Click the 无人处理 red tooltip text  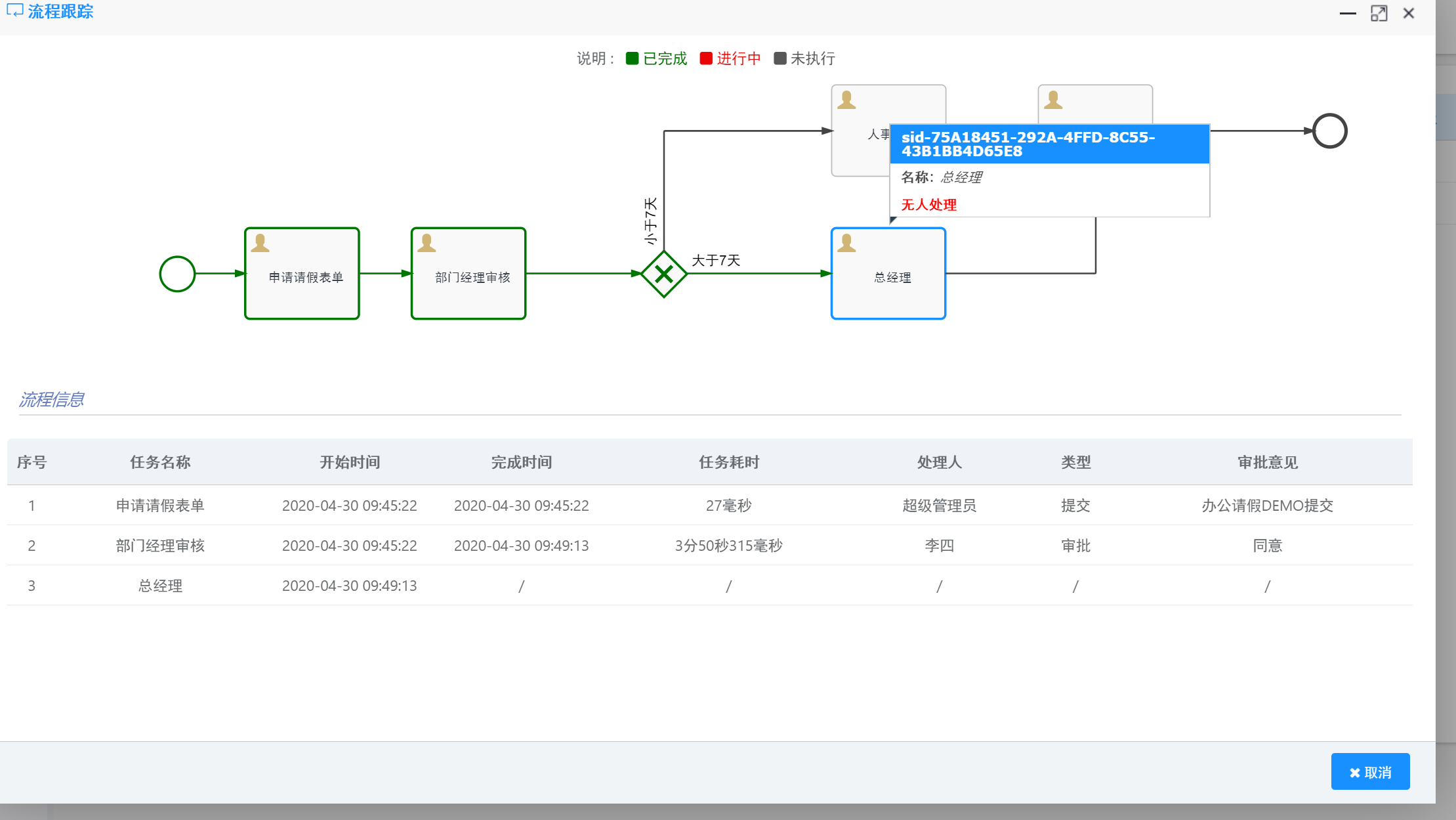pos(928,205)
